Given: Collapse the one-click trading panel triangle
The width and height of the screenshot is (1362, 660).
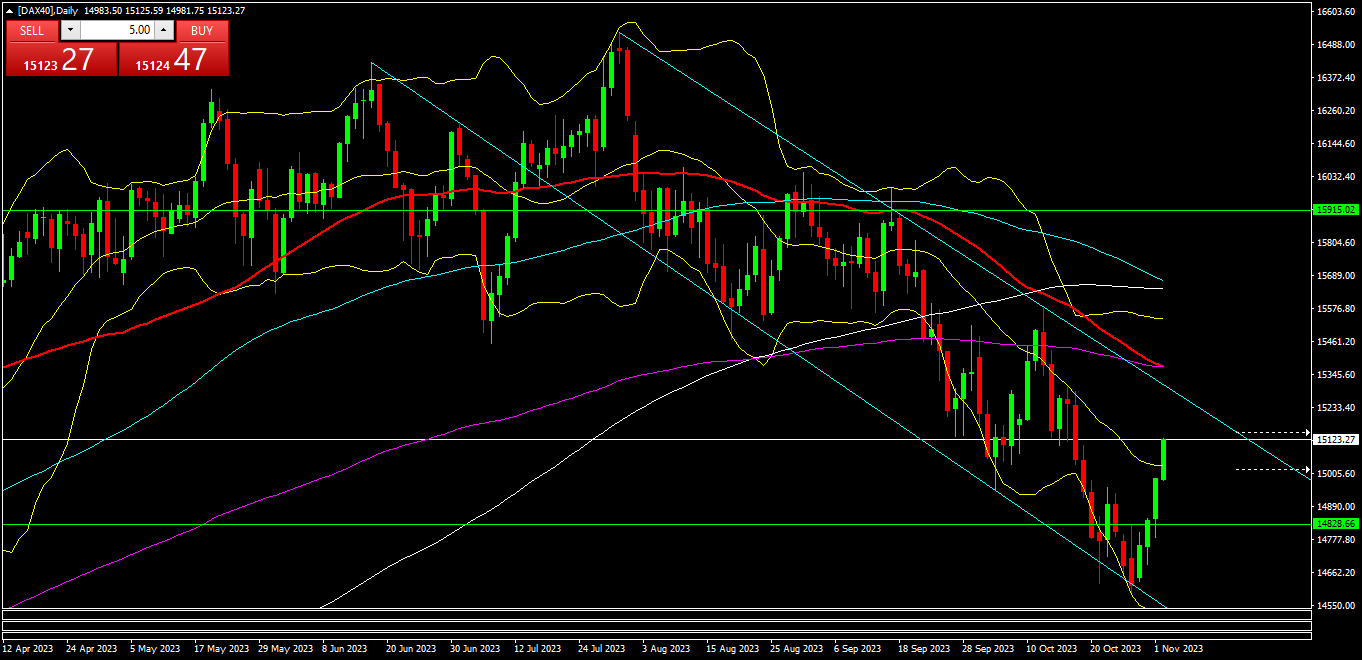Looking at the screenshot, I should pos(10,10).
